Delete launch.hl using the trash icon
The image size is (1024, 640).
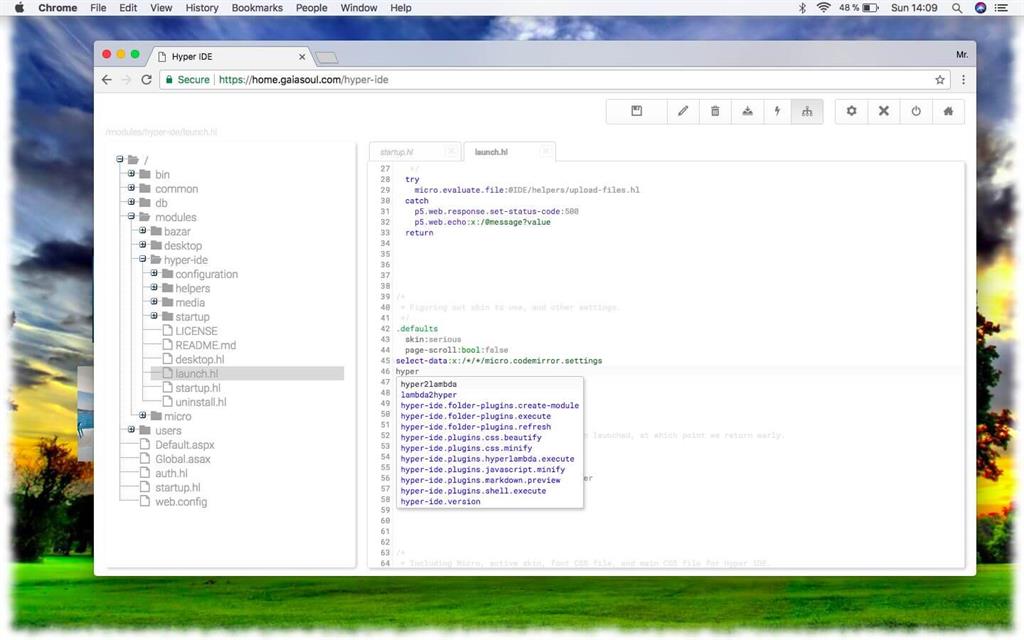714,111
